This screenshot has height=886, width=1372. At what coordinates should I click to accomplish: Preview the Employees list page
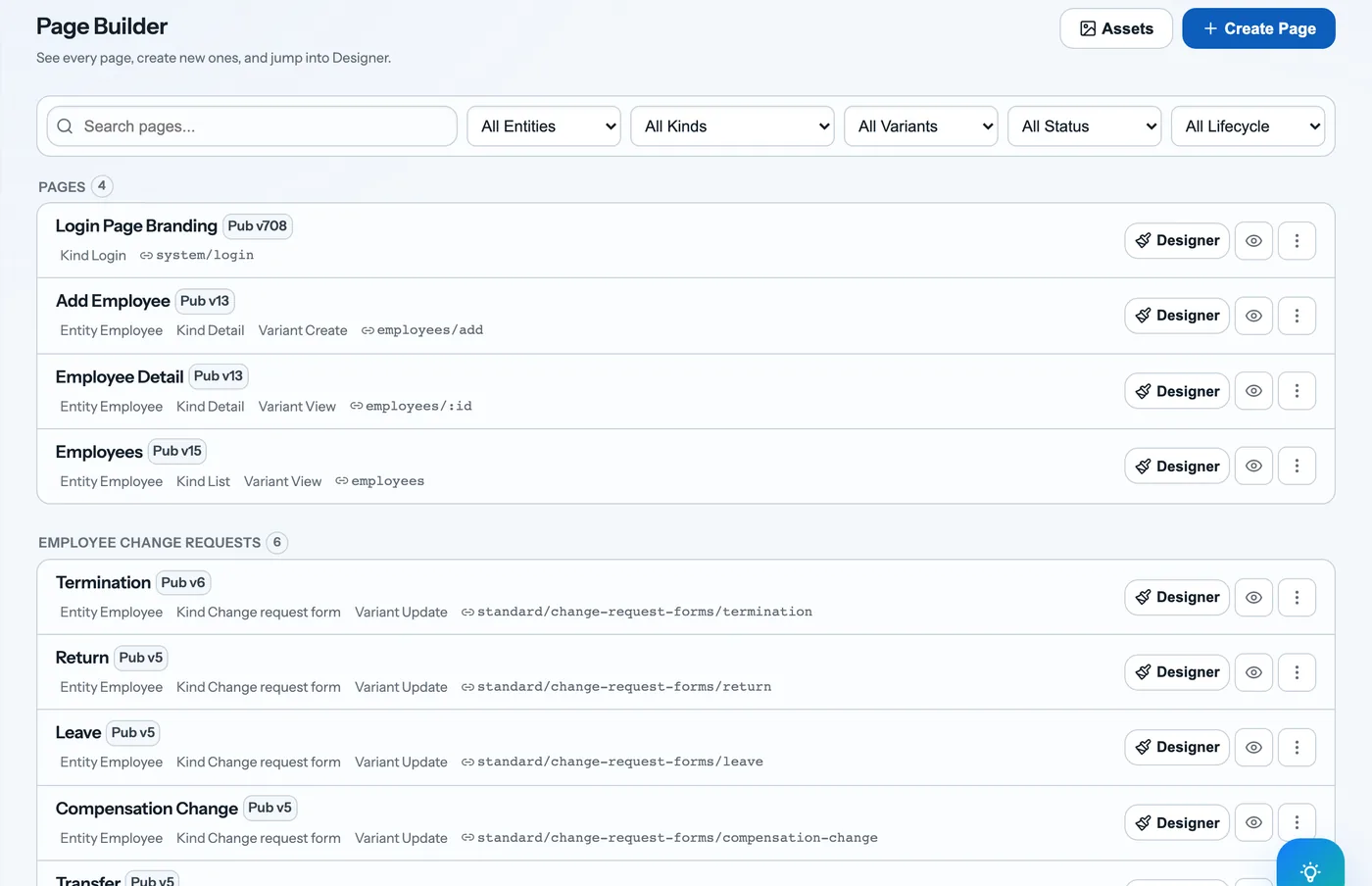pos(1253,467)
